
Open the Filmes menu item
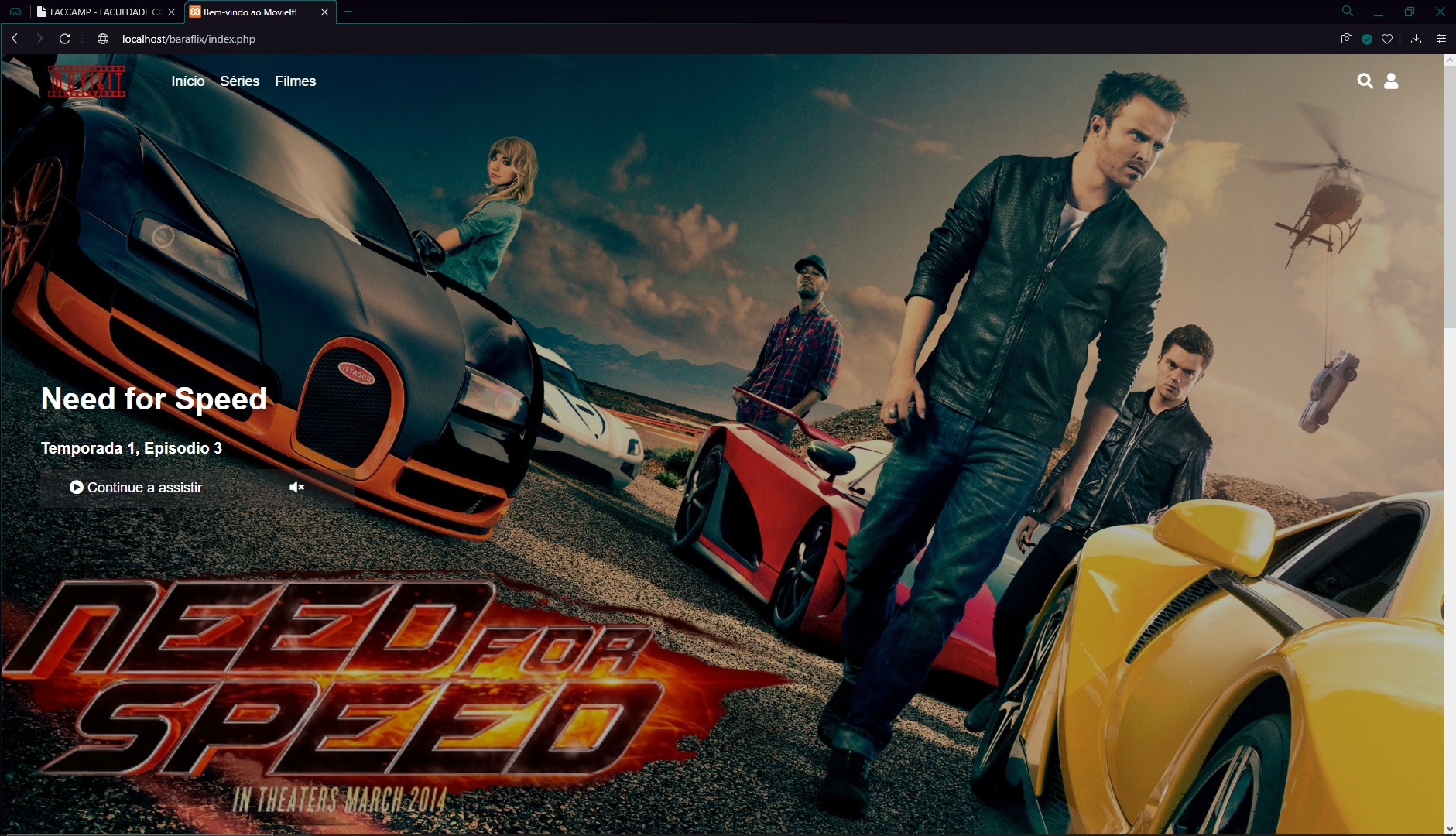296,81
